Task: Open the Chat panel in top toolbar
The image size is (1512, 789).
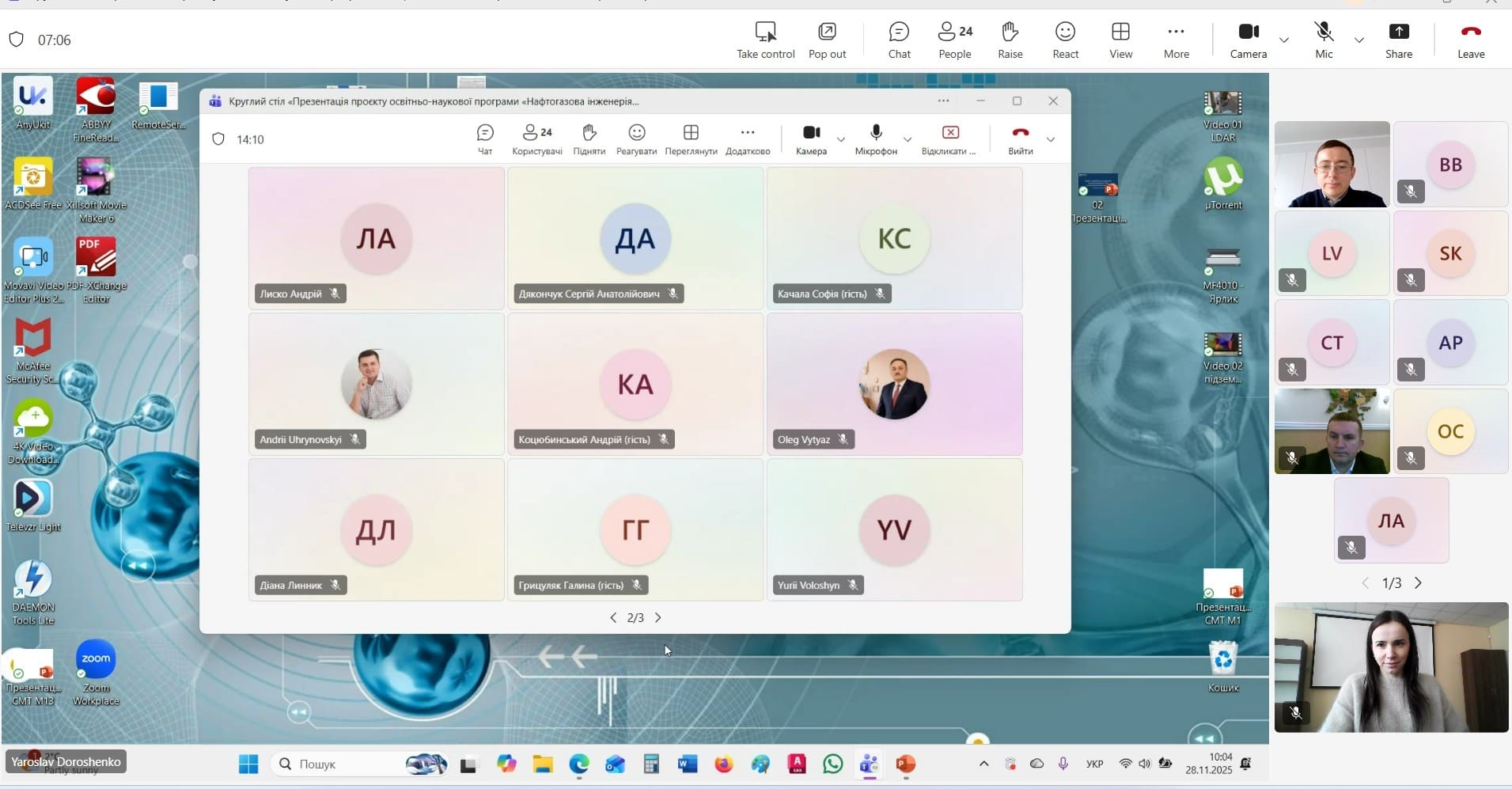Action: coord(899,40)
